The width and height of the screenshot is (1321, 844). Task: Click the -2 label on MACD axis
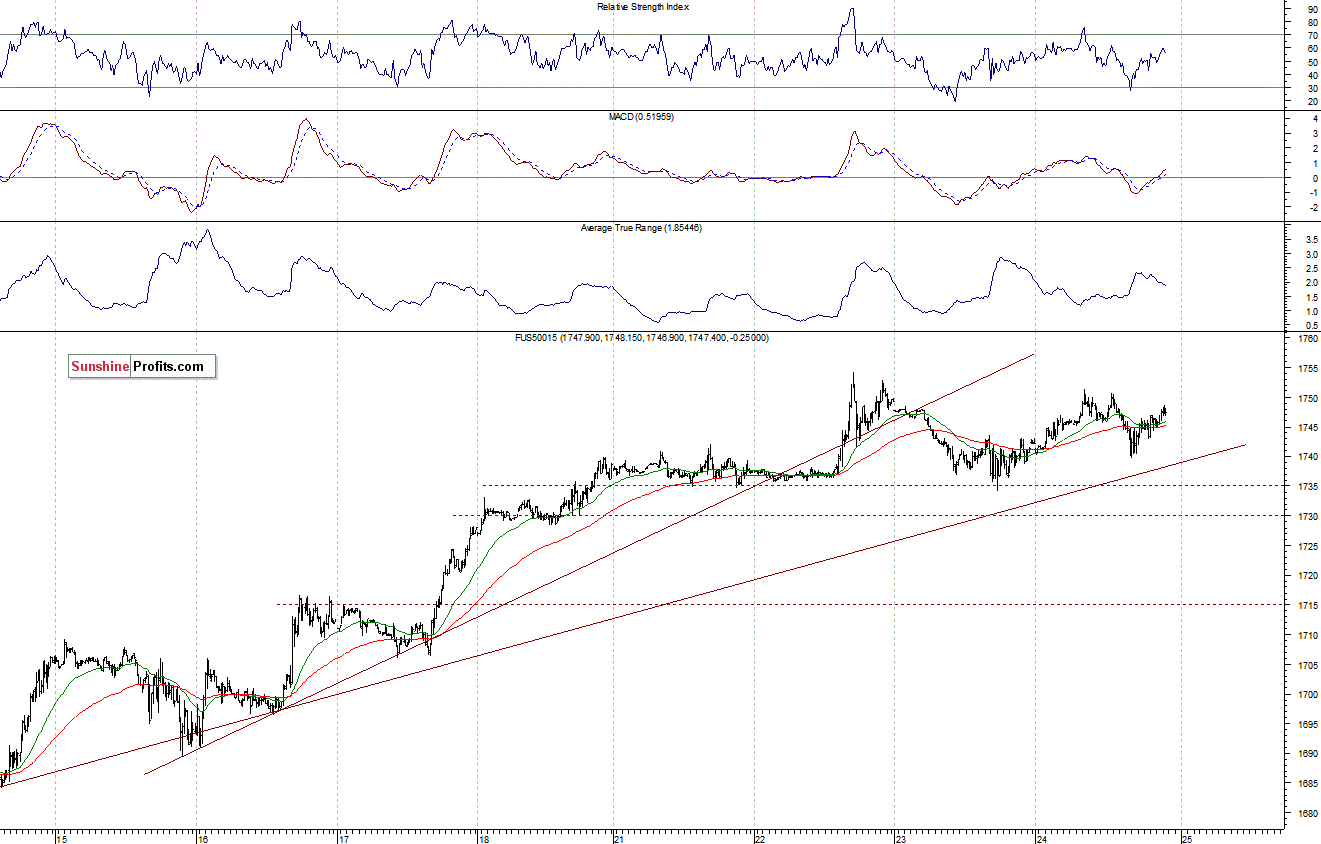(x=1313, y=208)
